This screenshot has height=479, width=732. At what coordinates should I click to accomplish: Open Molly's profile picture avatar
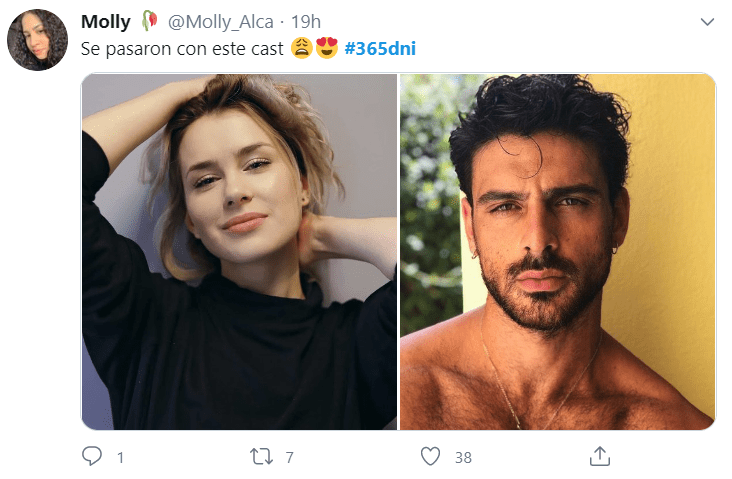coord(37,40)
